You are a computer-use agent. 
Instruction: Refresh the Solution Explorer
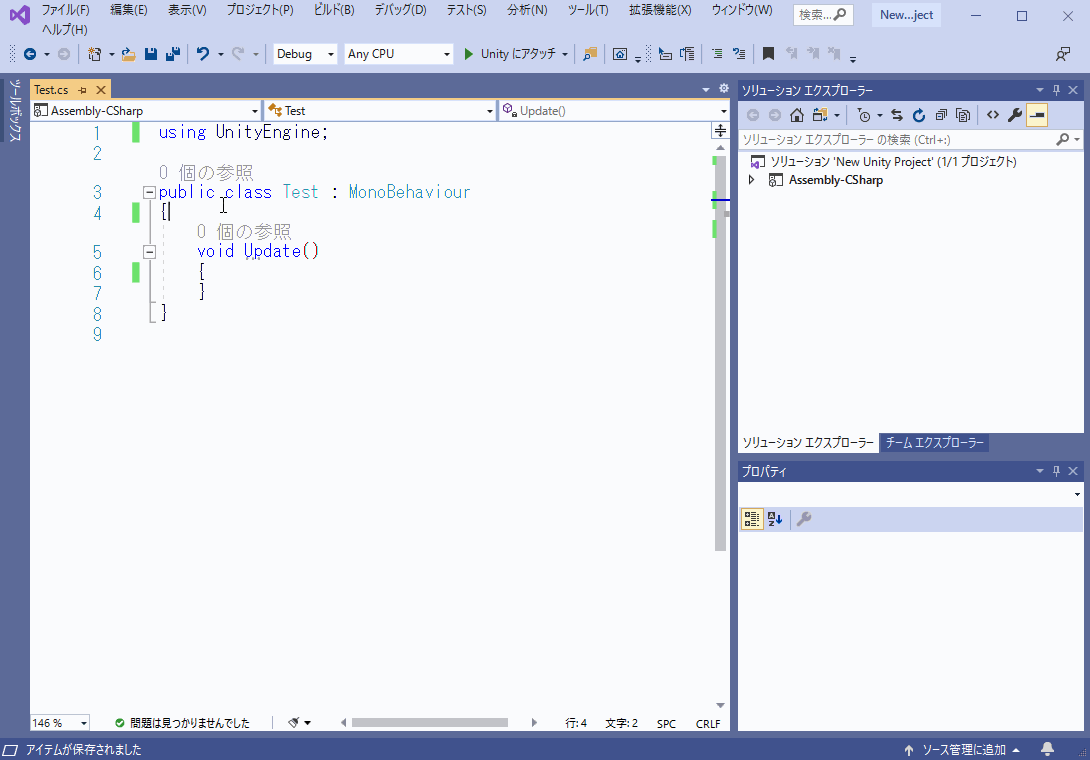pos(918,115)
